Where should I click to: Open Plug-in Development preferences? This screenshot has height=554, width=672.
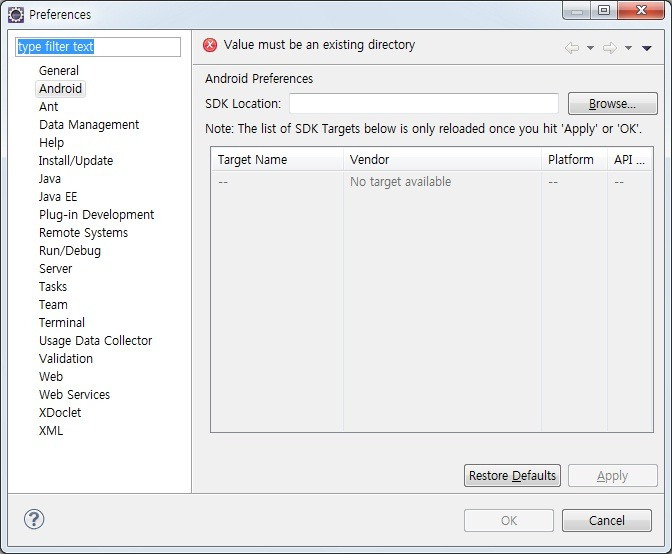coord(96,215)
